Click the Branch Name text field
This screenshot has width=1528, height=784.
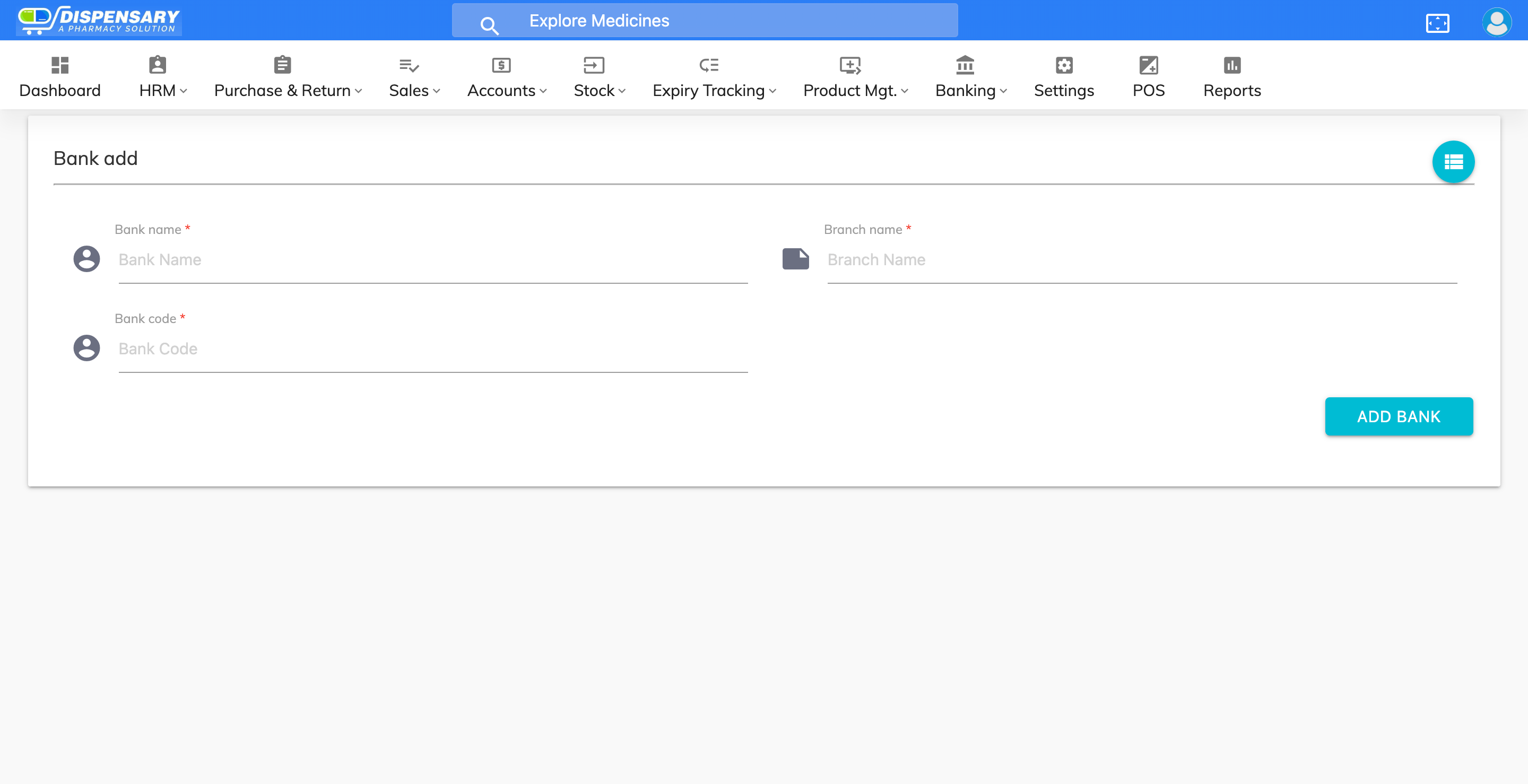click(x=1141, y=260)
